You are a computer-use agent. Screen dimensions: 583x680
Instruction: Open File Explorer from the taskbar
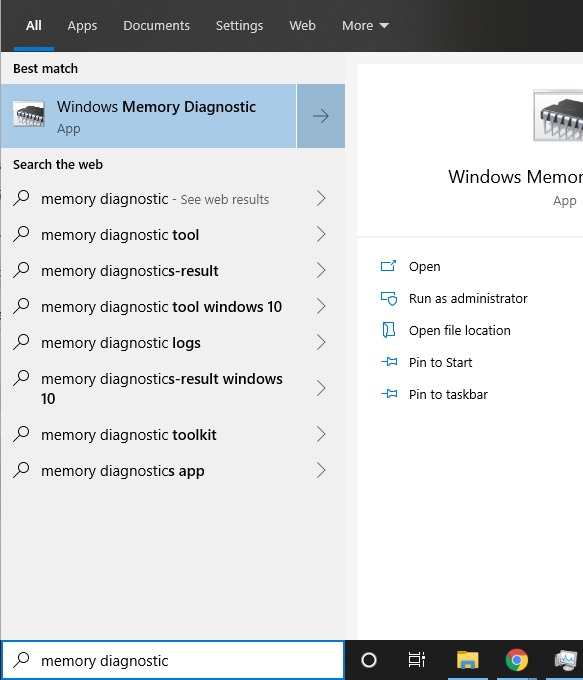click(x=467, y=660)
